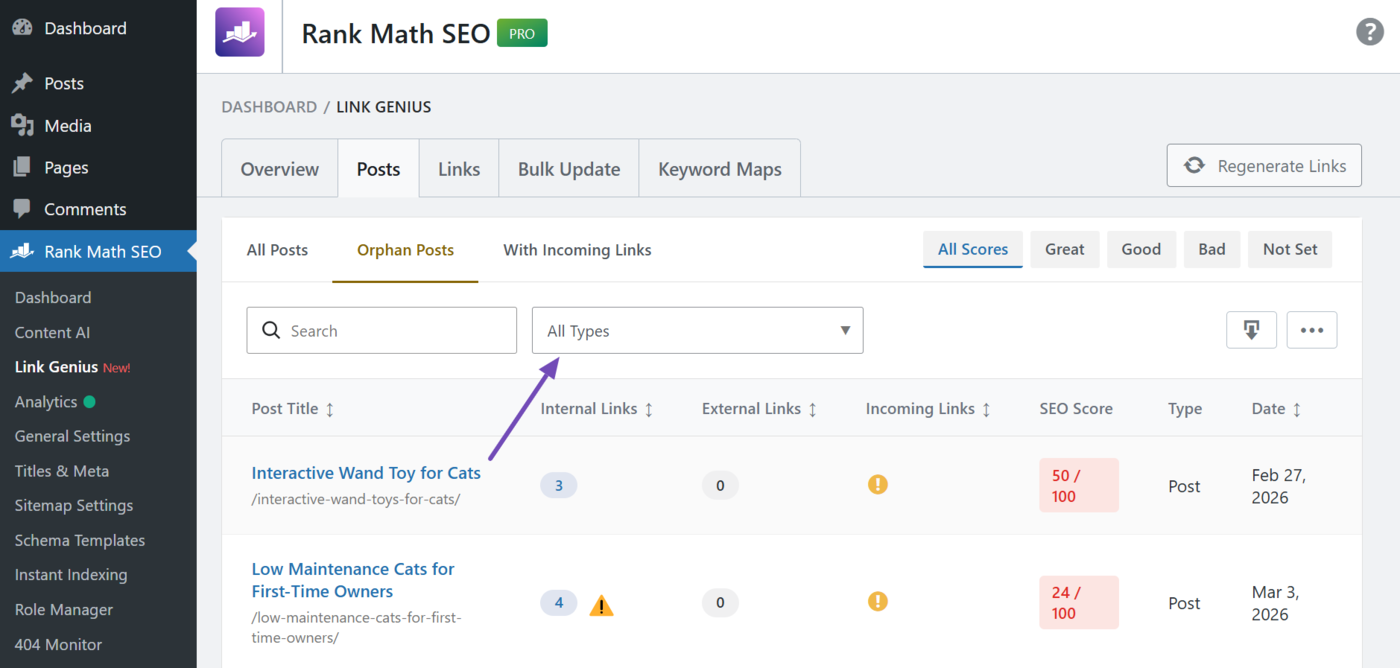The height and width of the screenshot is (668, 1400).
Task: Select the With Incoming Links sub-tab
Action: point(577,250)
